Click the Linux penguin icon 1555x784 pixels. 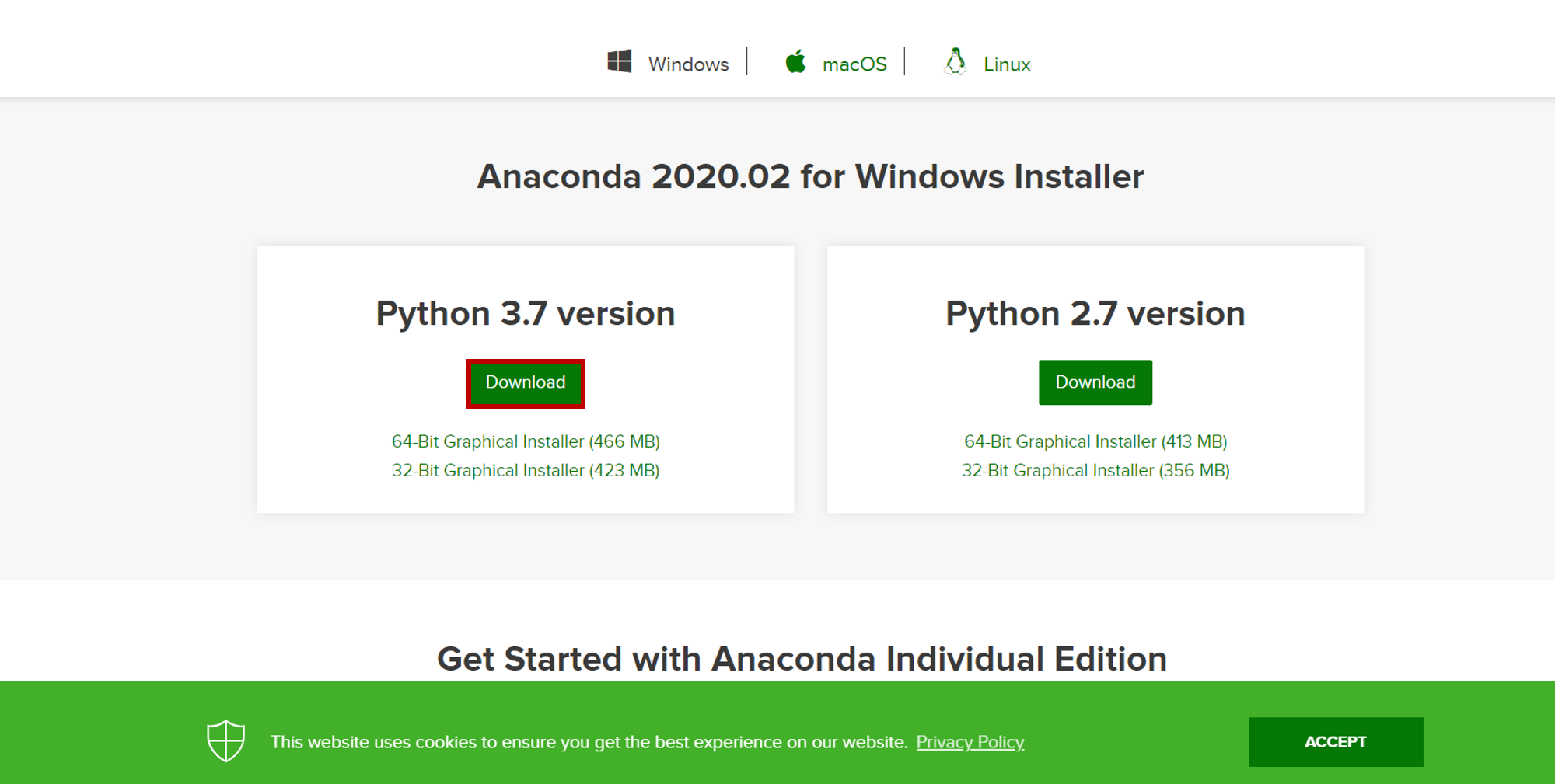[956, 61]
